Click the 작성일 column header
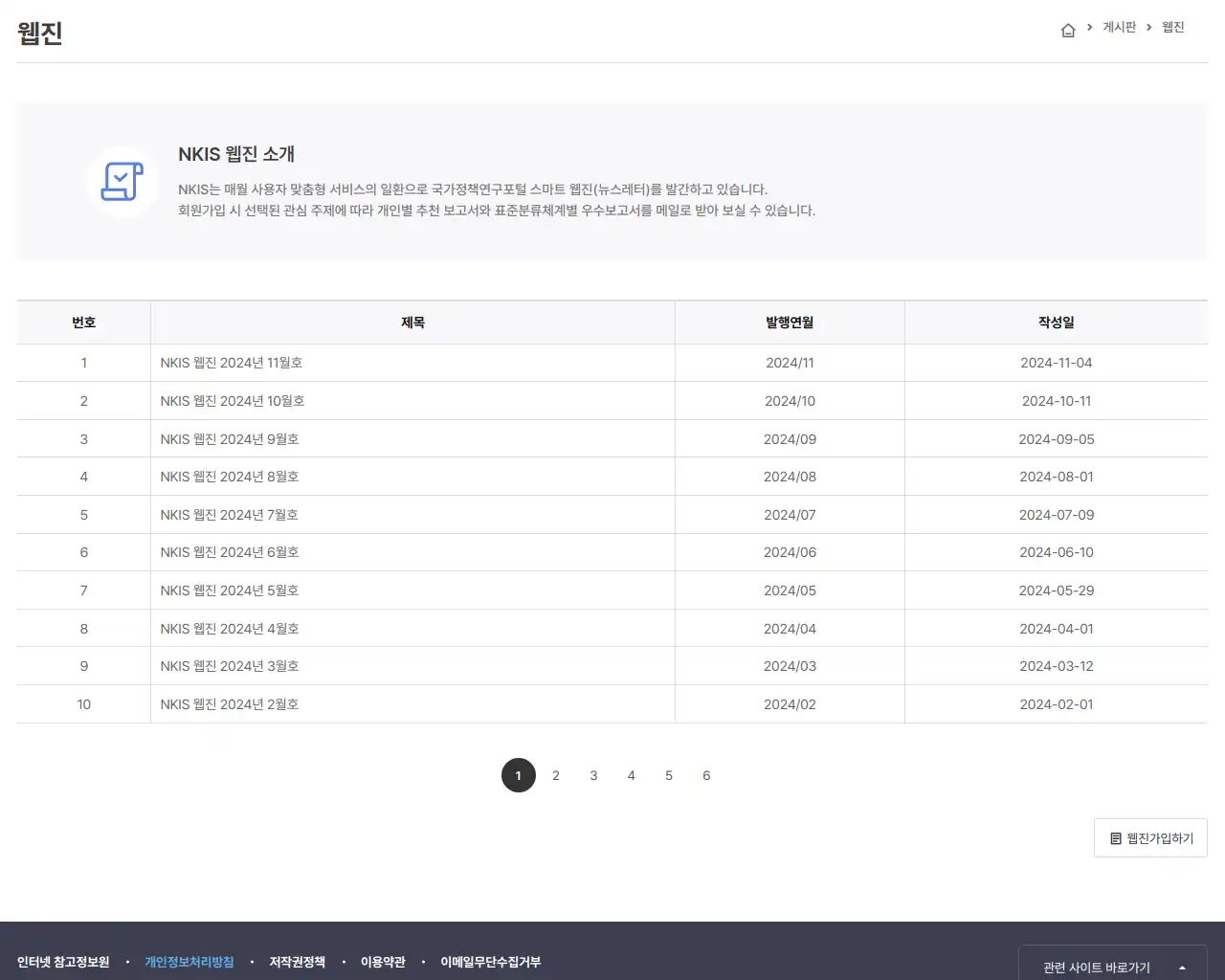 pos(1057,323)
